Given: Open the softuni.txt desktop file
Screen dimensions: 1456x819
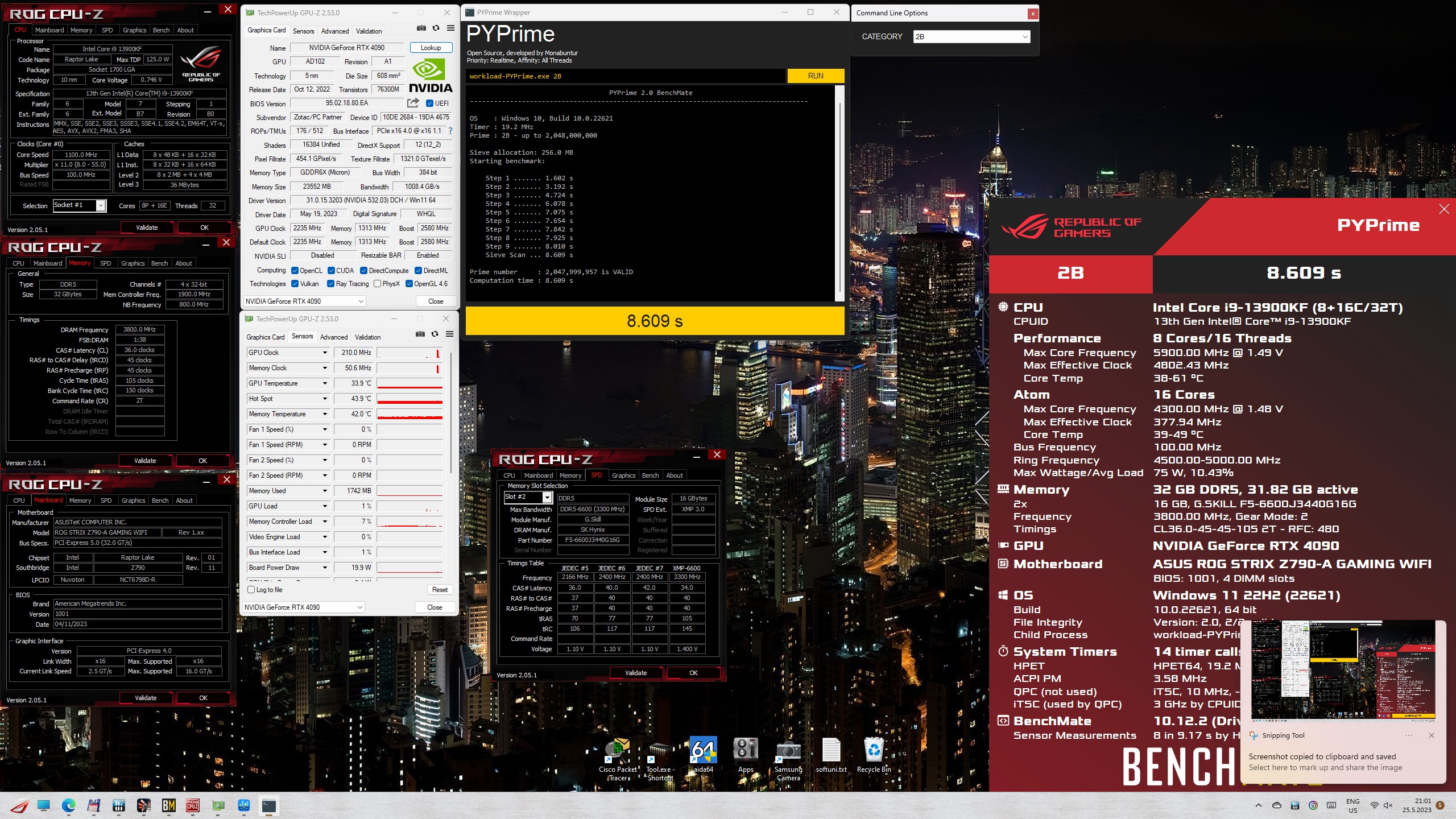Looking at the screenshot, I should click(x=831, y=756).
